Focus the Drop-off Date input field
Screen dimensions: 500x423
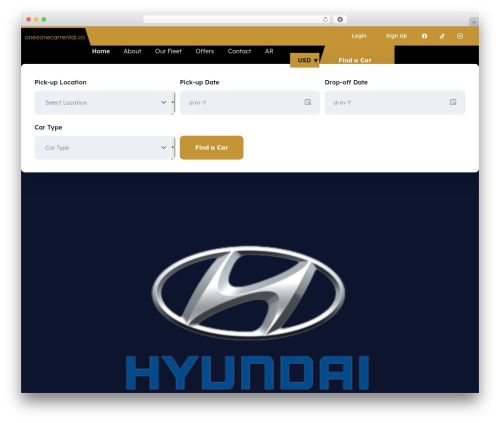[395, 103]
